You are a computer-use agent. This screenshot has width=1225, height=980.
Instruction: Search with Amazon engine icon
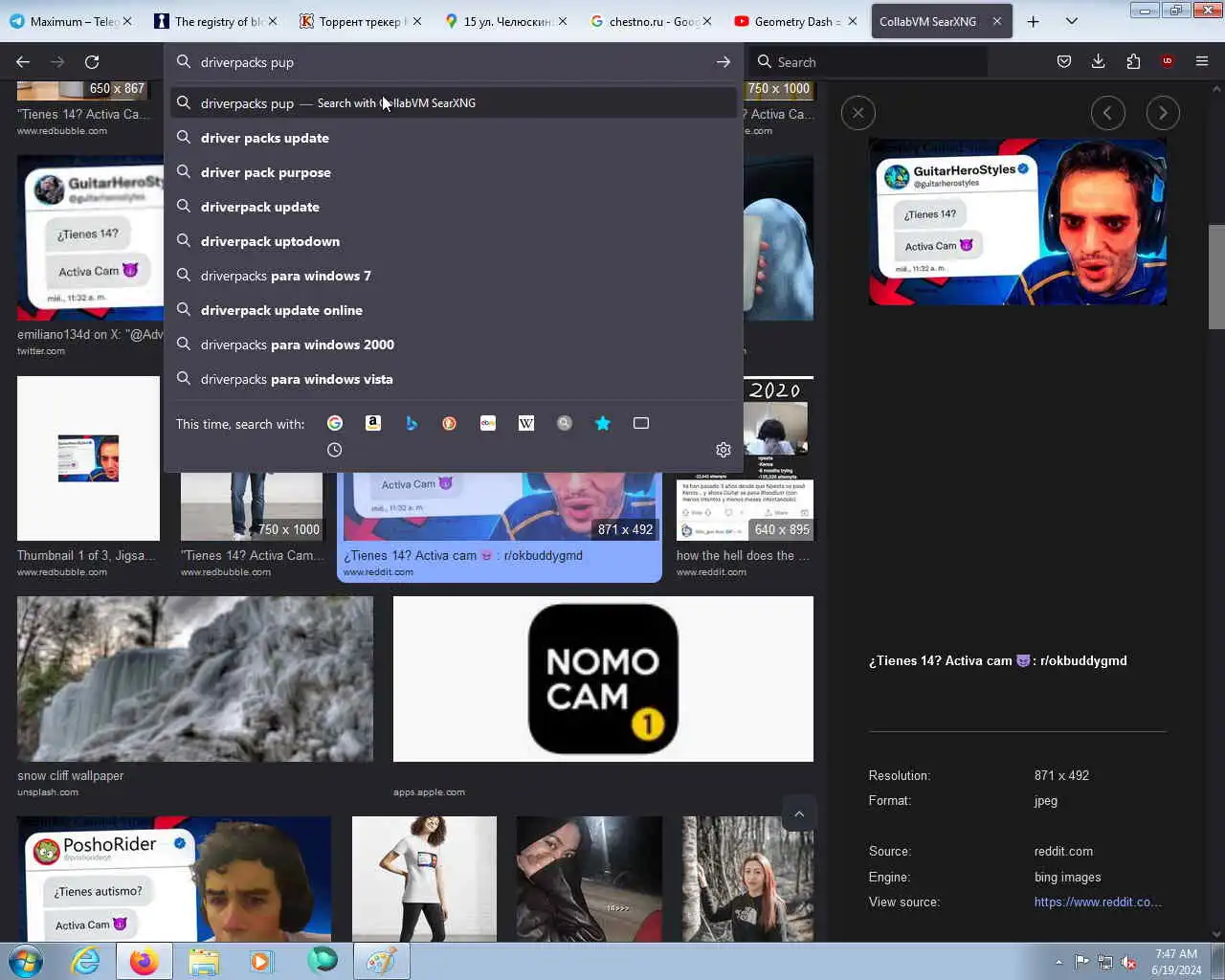[x=373, y=423]
